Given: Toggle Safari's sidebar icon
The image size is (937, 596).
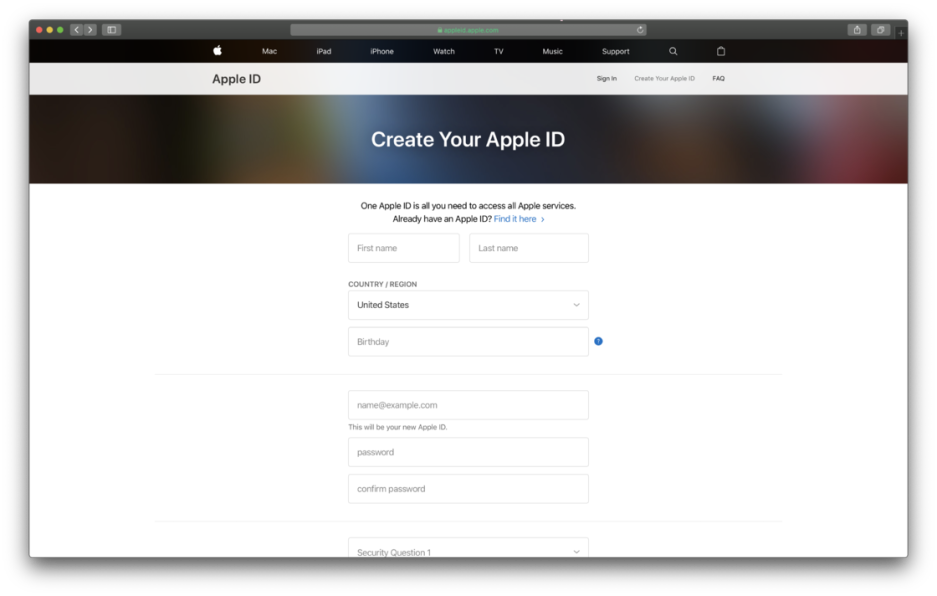Looking at the screenshot, I should [x=111, y=29].
